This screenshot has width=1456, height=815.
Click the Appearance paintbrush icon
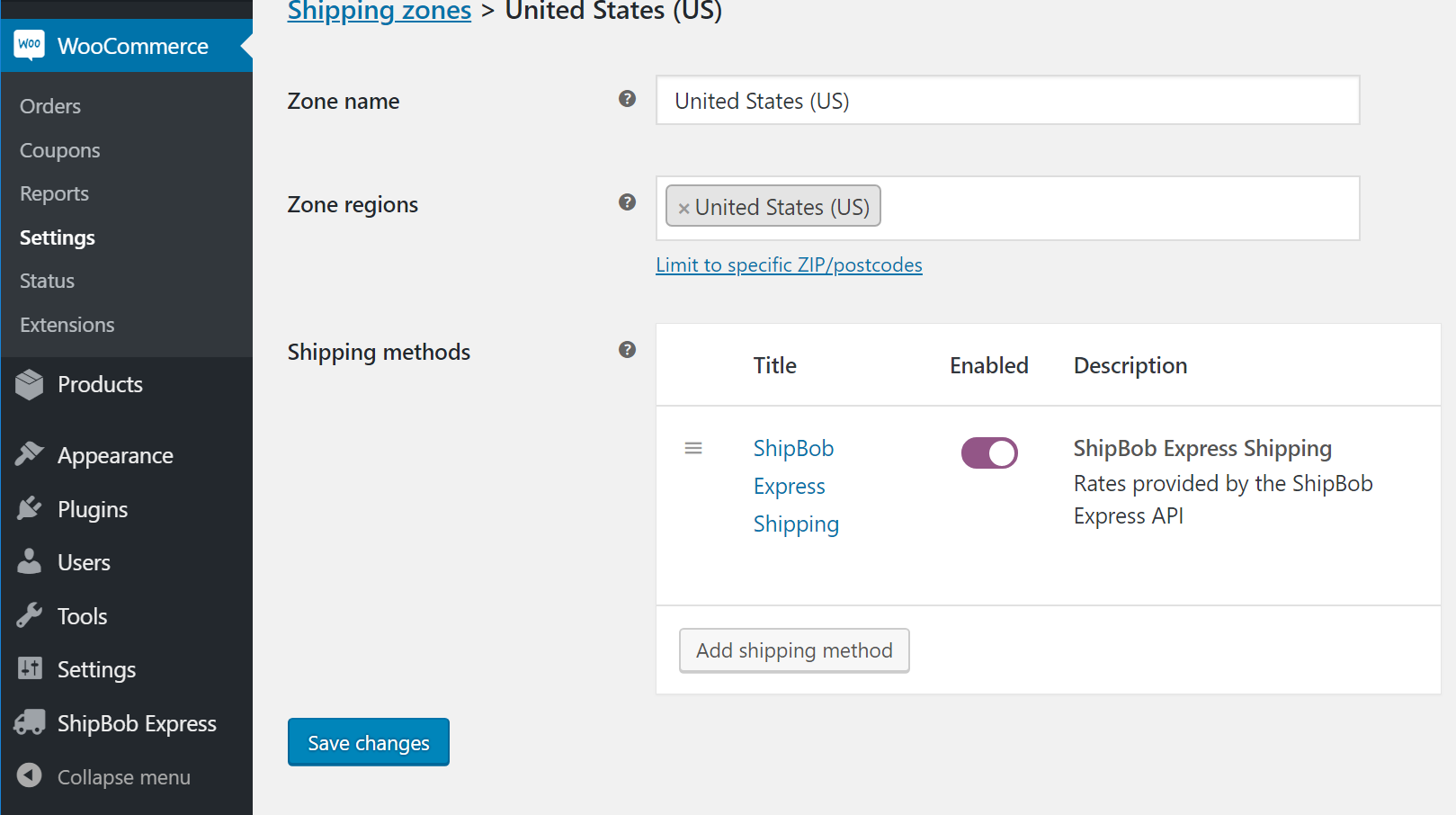pyautogui.click(x=30, y=454)
